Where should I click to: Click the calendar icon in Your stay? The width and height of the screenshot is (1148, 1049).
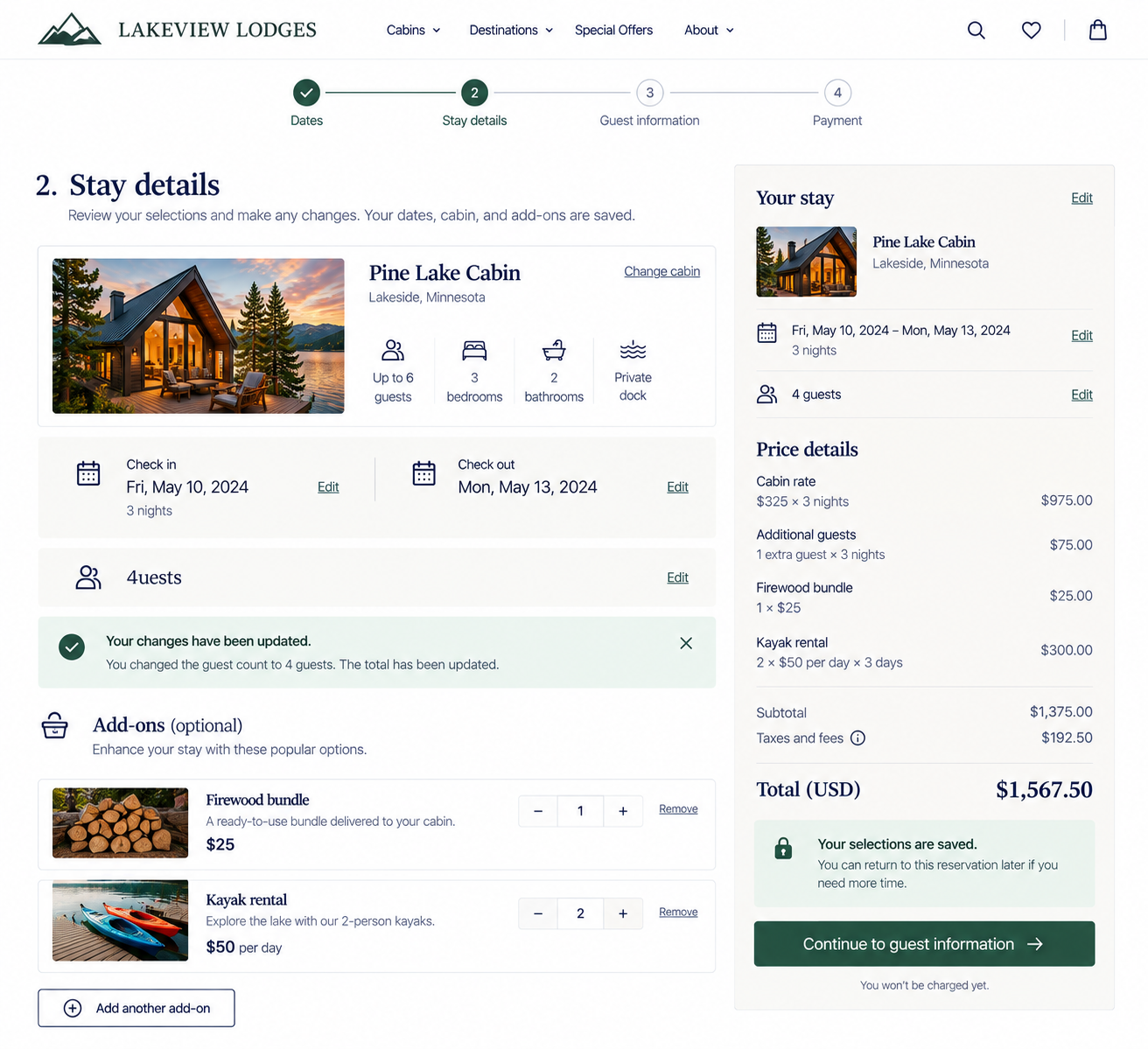tap(767, 332)
